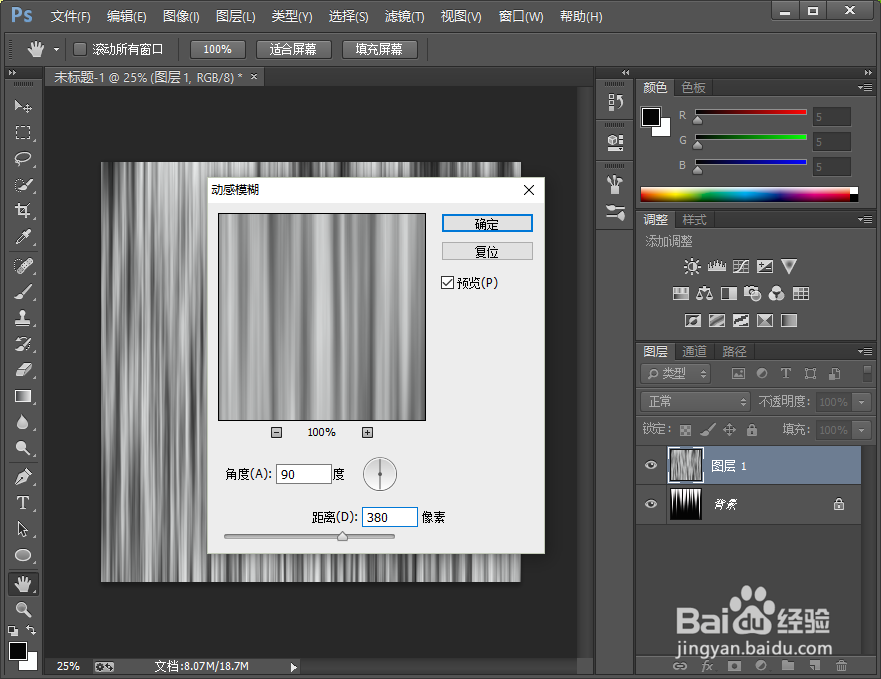The width and height of the screenshot is (881, 679).
Task: Select the Path Selection tool
Action: [23, 529]
